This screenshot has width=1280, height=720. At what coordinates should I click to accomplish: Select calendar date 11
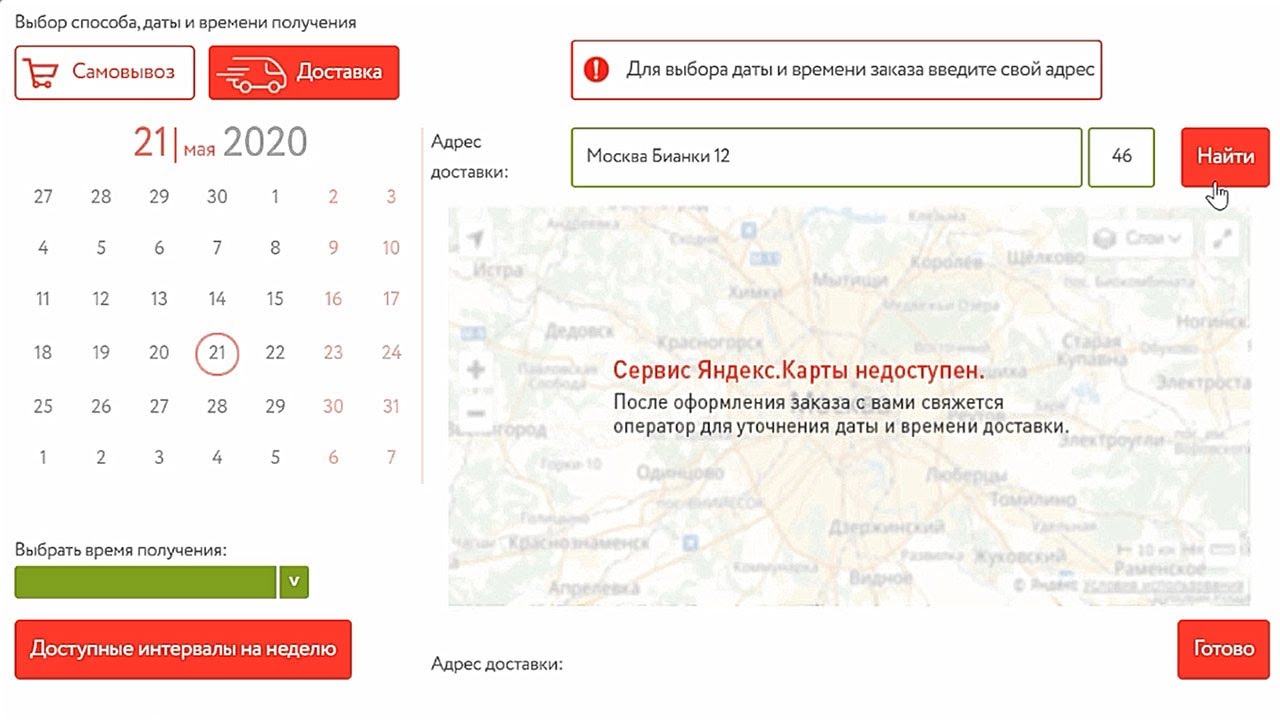(43, 299)
